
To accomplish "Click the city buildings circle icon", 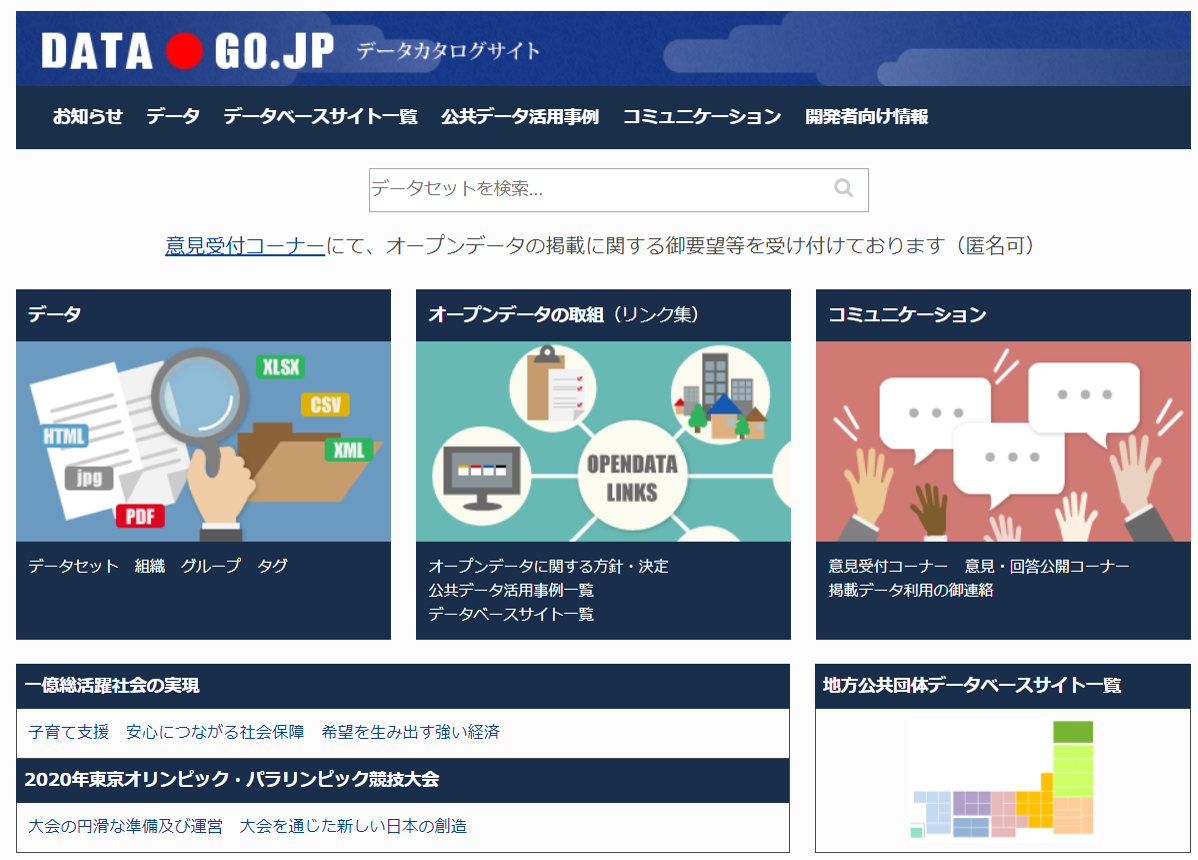I will [720, 396].
